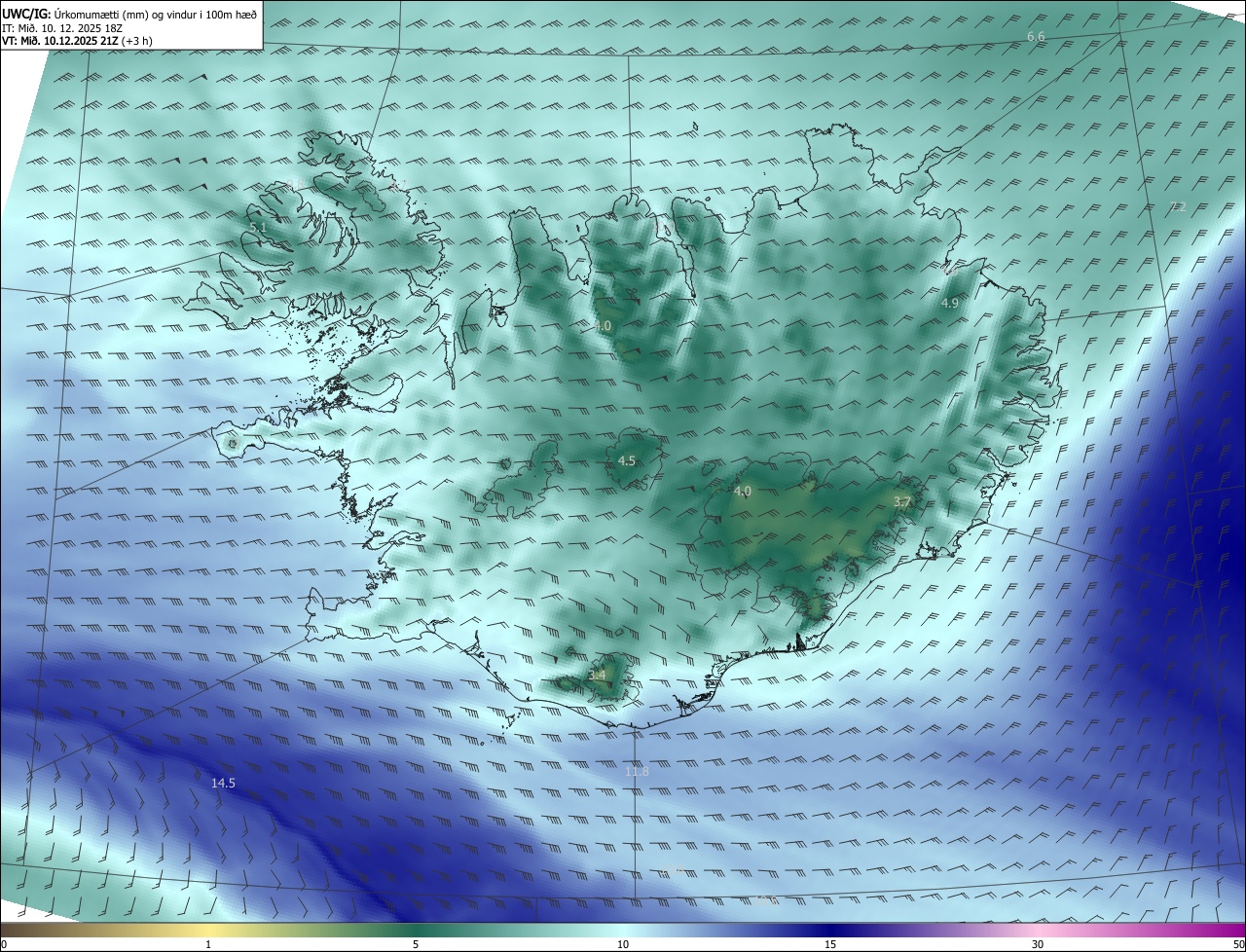Click the colorbar tick label 15
Image resolution: width=1246 pixels, height=952 pixels.
pos(830,945)
